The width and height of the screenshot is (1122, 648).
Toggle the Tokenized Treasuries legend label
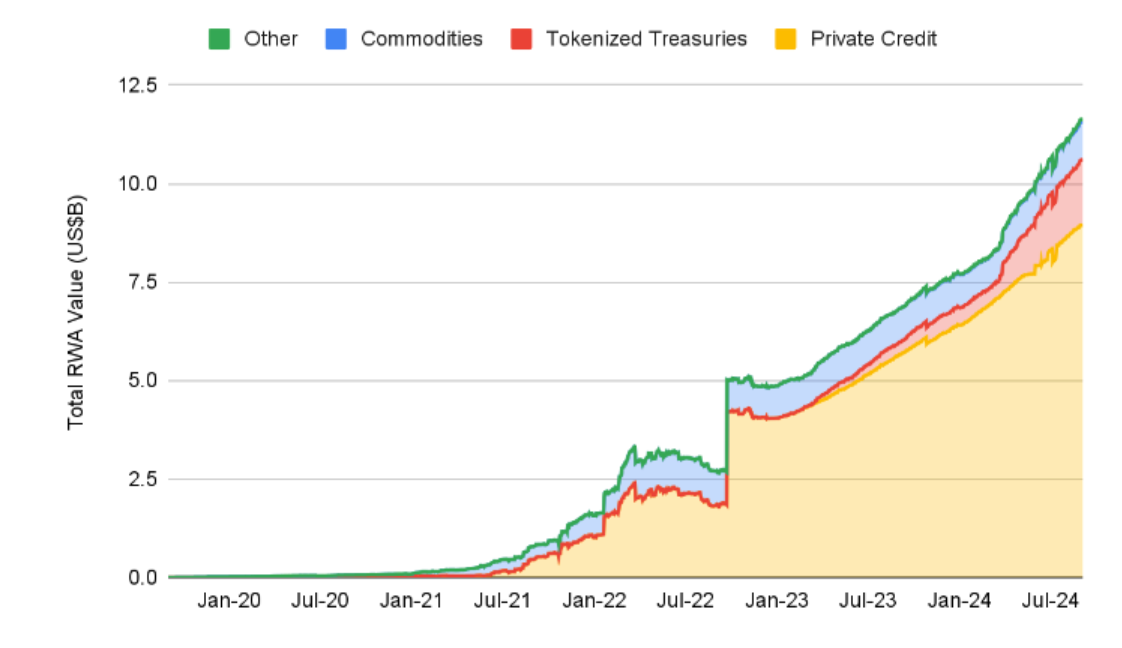(x=646, y=40)
